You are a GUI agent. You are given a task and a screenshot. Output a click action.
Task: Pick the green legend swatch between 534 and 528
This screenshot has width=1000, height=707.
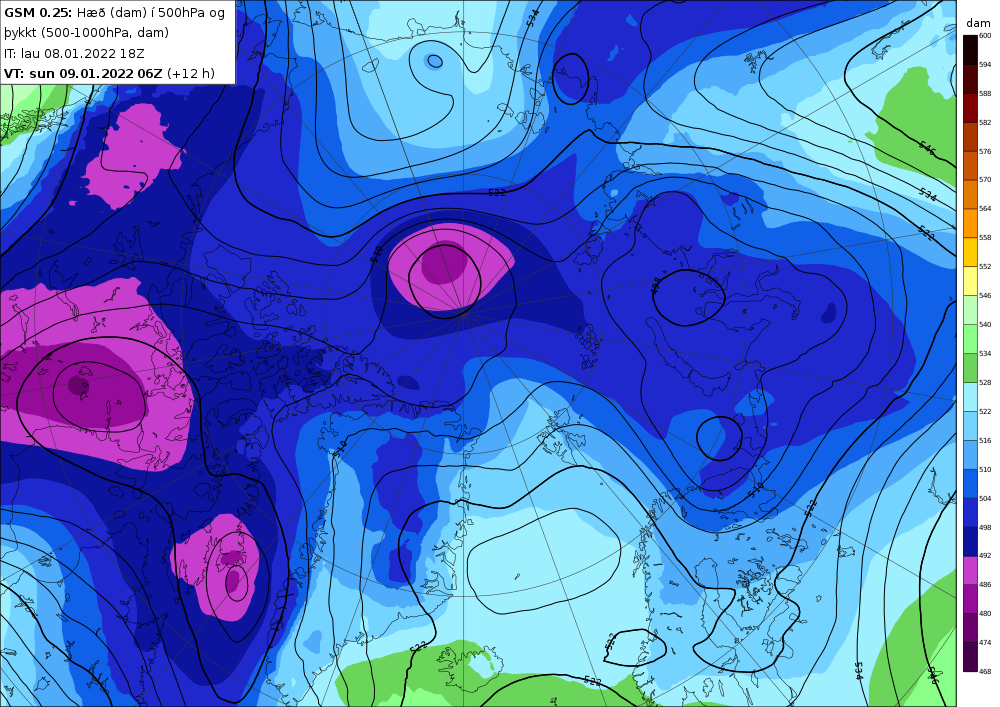tap(970, 368)
